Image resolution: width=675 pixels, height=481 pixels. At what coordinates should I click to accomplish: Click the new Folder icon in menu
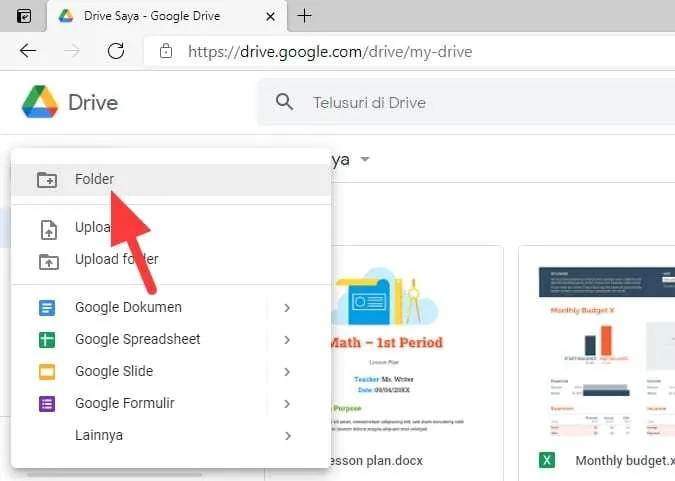coord(46,180)
